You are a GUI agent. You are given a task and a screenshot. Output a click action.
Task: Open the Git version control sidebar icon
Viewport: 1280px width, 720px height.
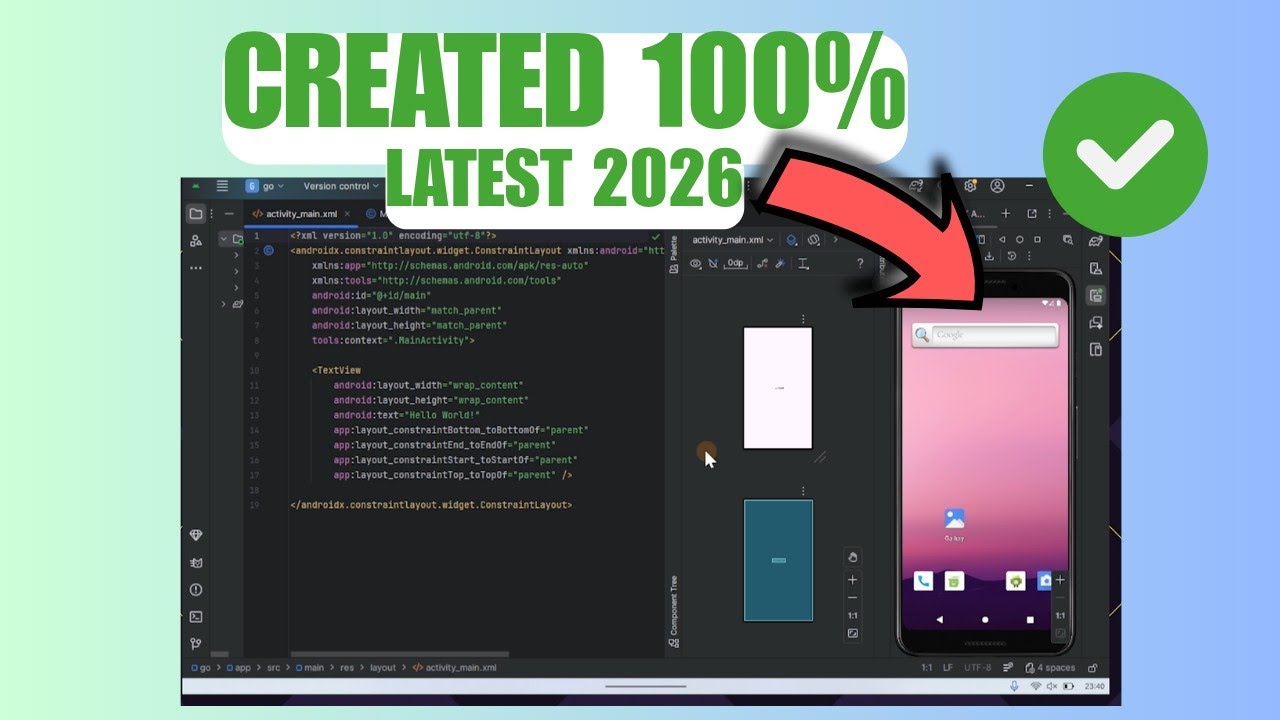(196, 644)
